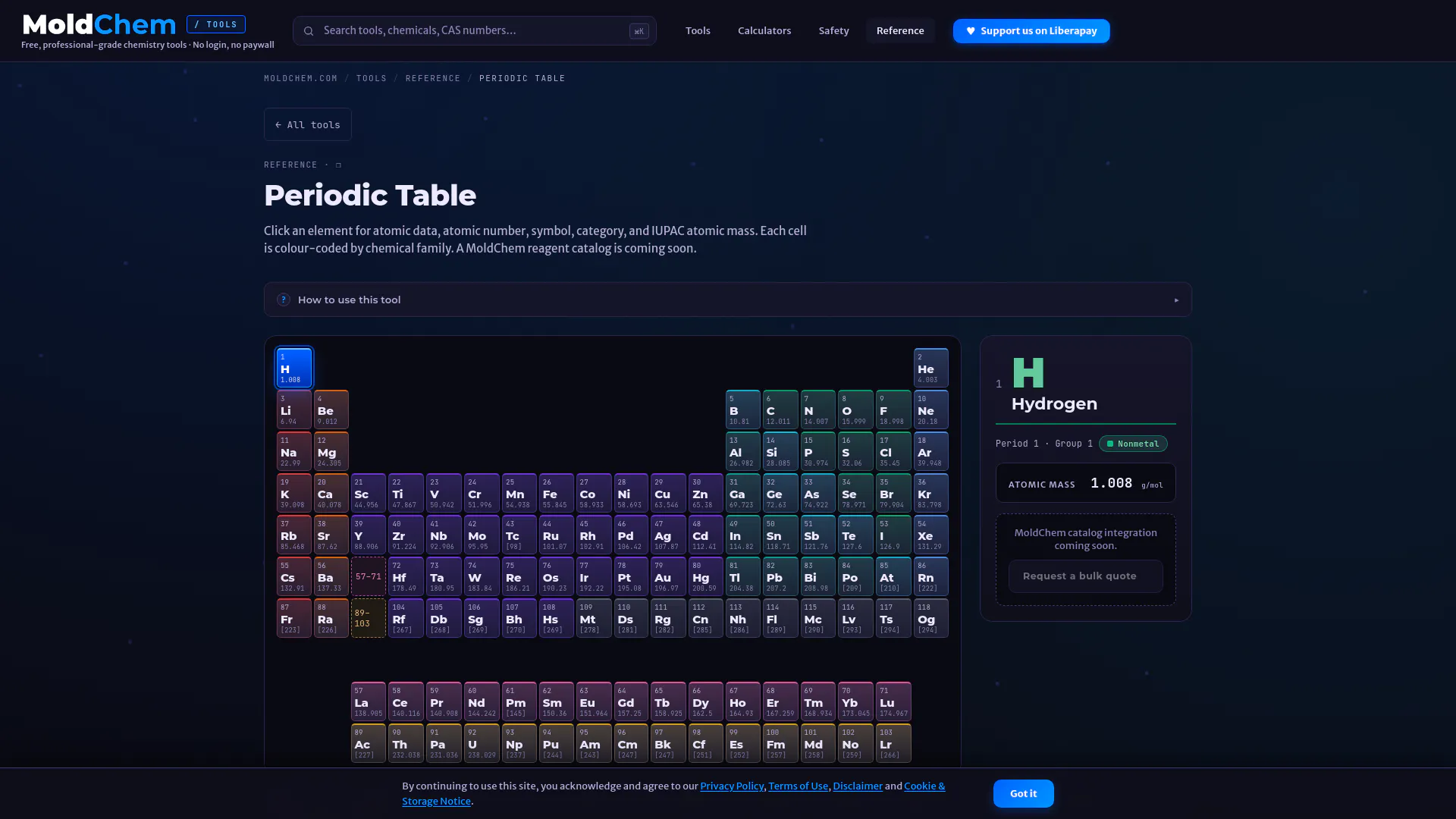The height and width of the screenshot is (819, 1456).
Task: Select the Iron (Fe) cell
Action: coord(557,493)
